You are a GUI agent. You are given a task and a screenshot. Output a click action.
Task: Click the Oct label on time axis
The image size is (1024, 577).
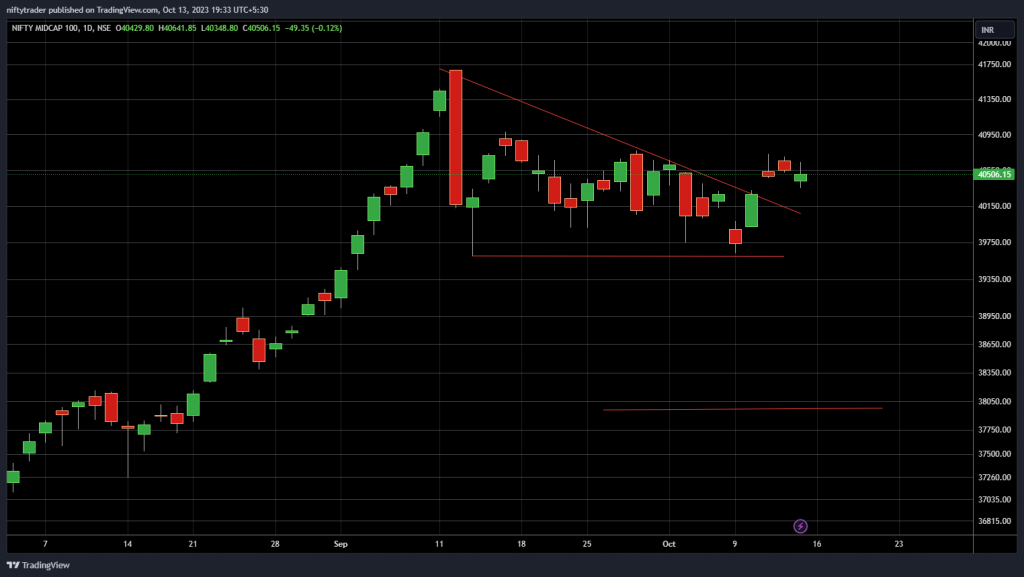[669, 544]
